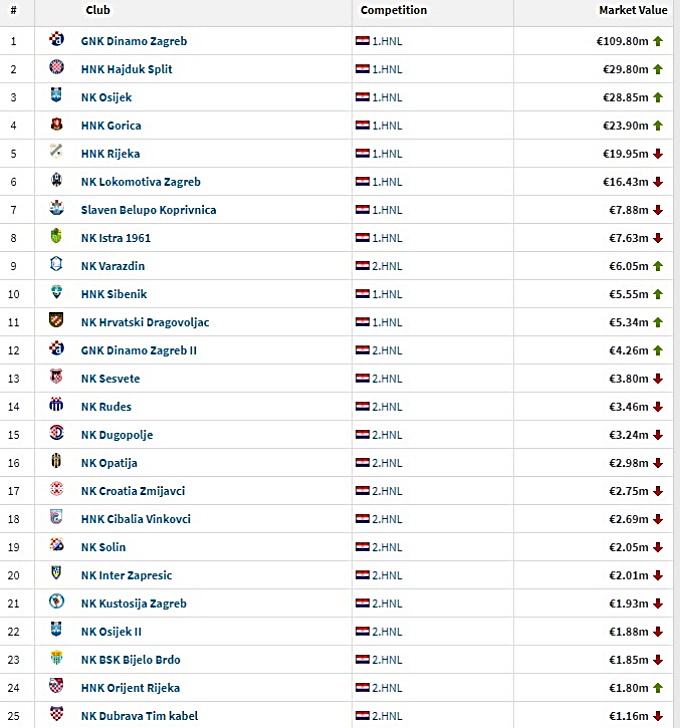The image size is (680, 728).
Task: Click the HNK Gorica club crest
Action: click(56, 125)
